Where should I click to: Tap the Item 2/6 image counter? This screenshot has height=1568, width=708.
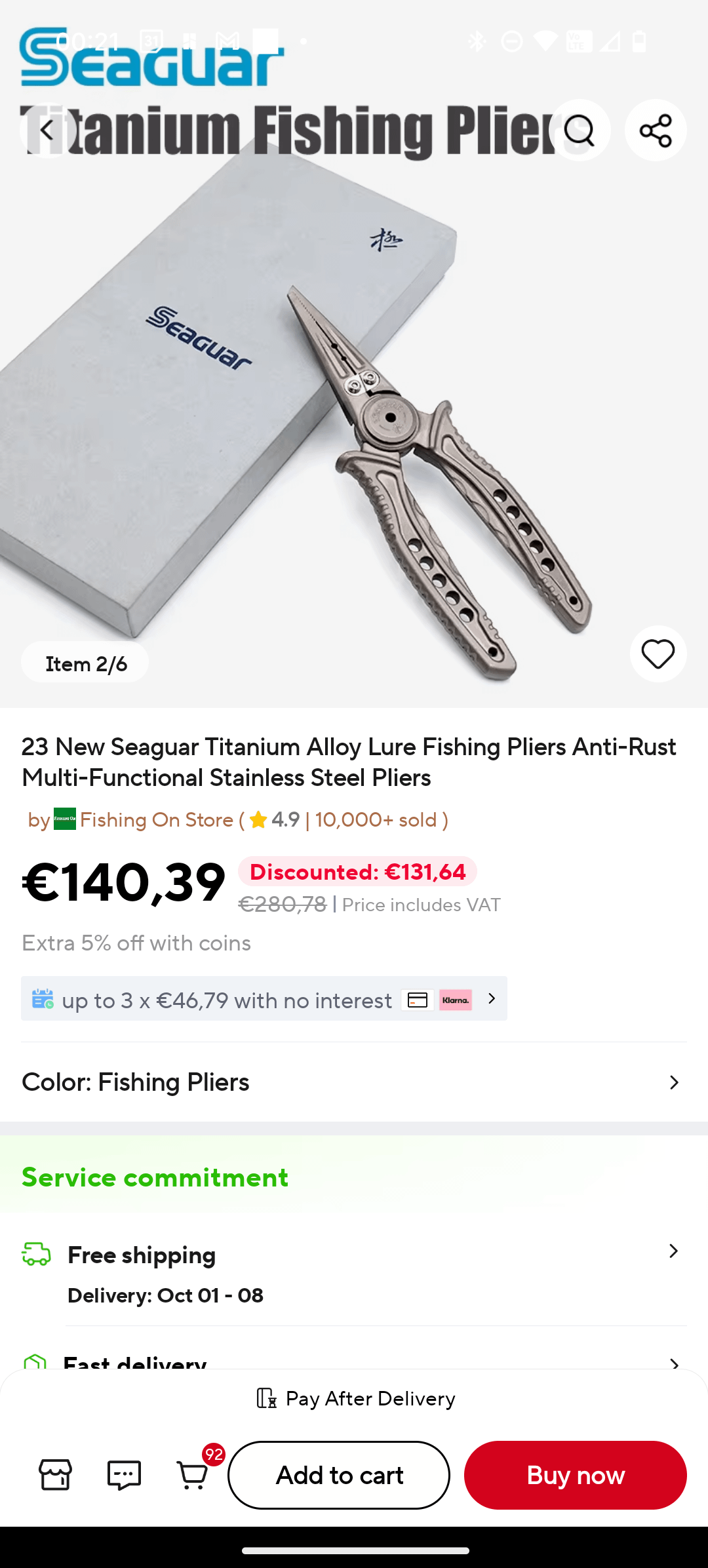(x=85, y=663)
